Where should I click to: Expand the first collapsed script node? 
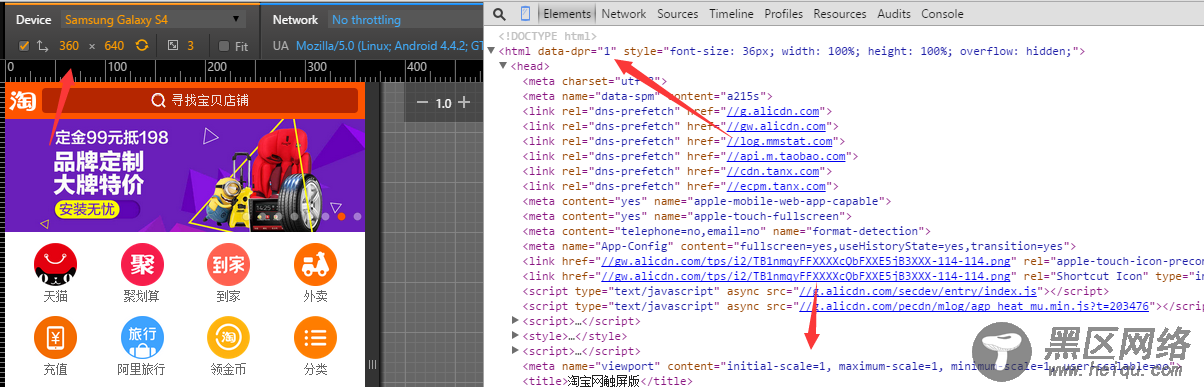coord(516,320)
